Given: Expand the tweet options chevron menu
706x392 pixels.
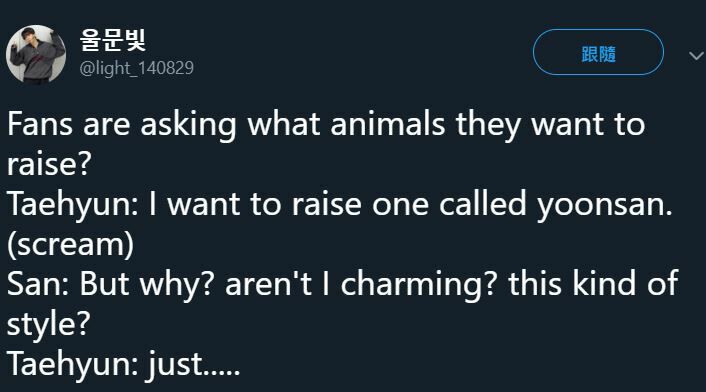Looking at the screenshot, I should 696,56.
